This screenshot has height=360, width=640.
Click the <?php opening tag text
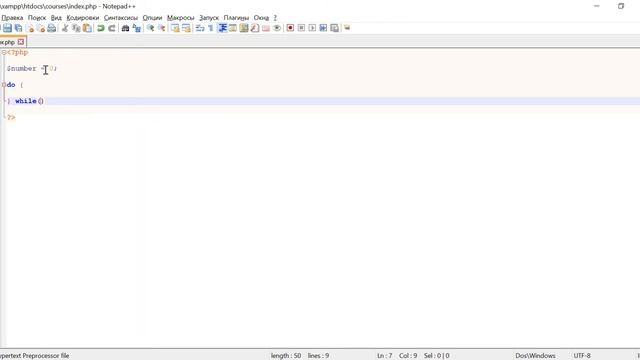tap(18, 53)
